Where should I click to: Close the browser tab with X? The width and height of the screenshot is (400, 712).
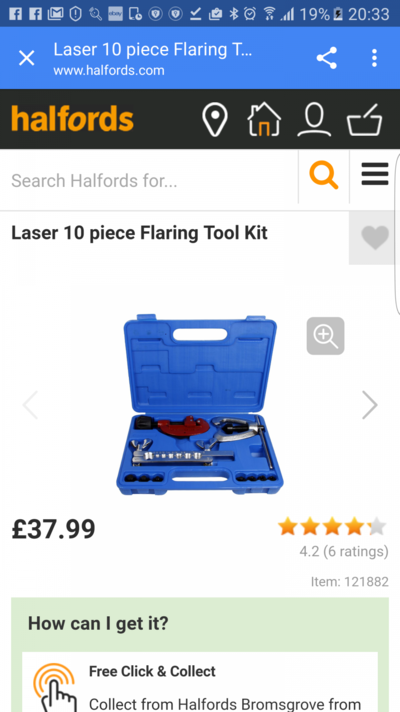(26, 58)
